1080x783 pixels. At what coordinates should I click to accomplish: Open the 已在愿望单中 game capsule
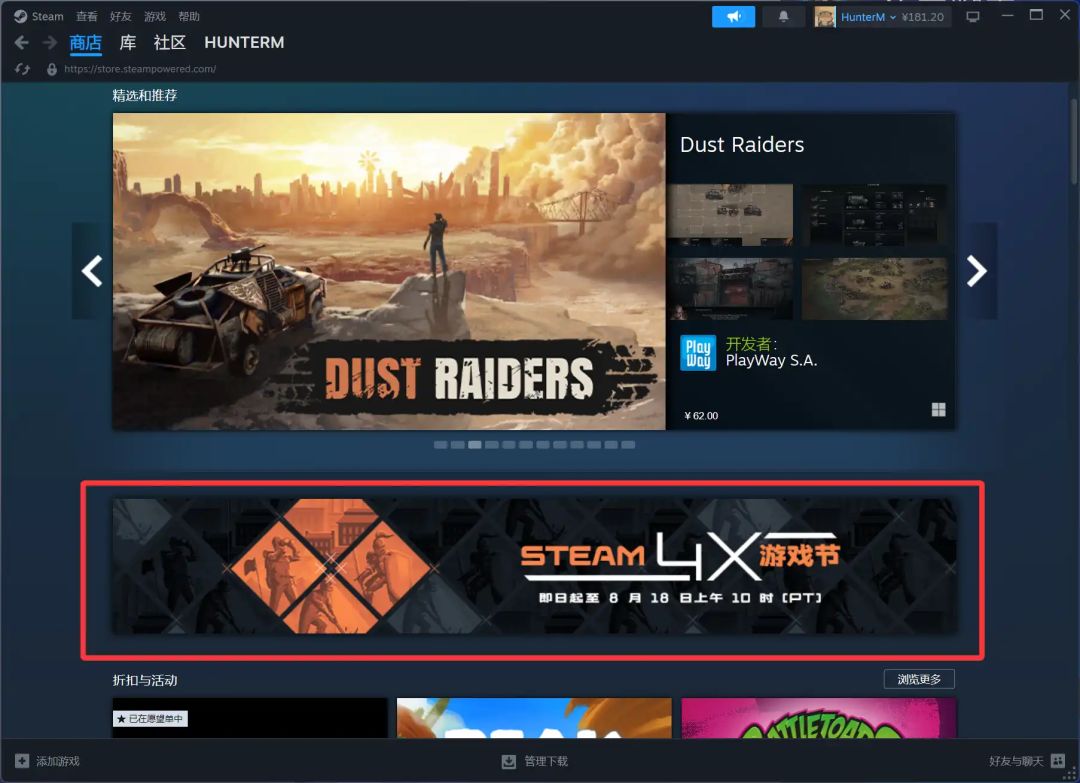[250, 718]
